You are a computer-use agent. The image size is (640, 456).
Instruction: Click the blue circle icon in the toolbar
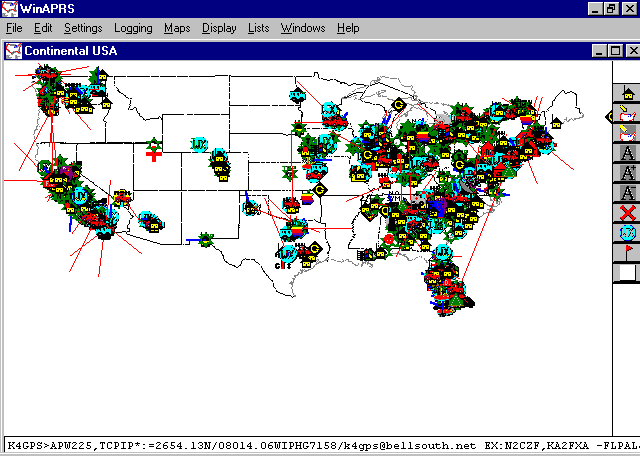626,233
